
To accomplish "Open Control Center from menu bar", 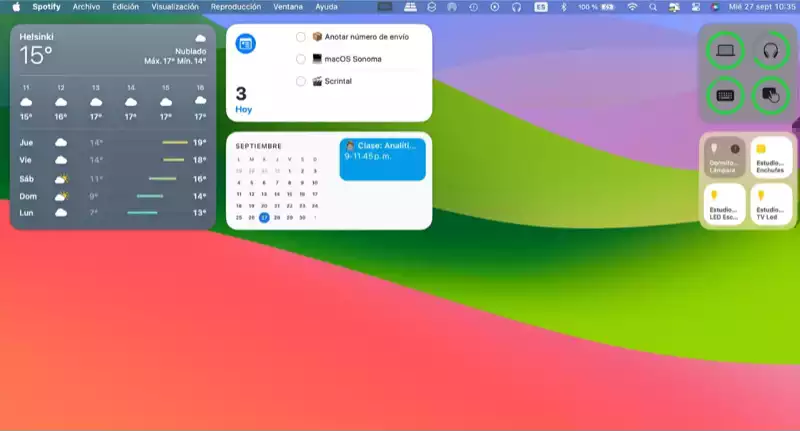I will [695, 7].
